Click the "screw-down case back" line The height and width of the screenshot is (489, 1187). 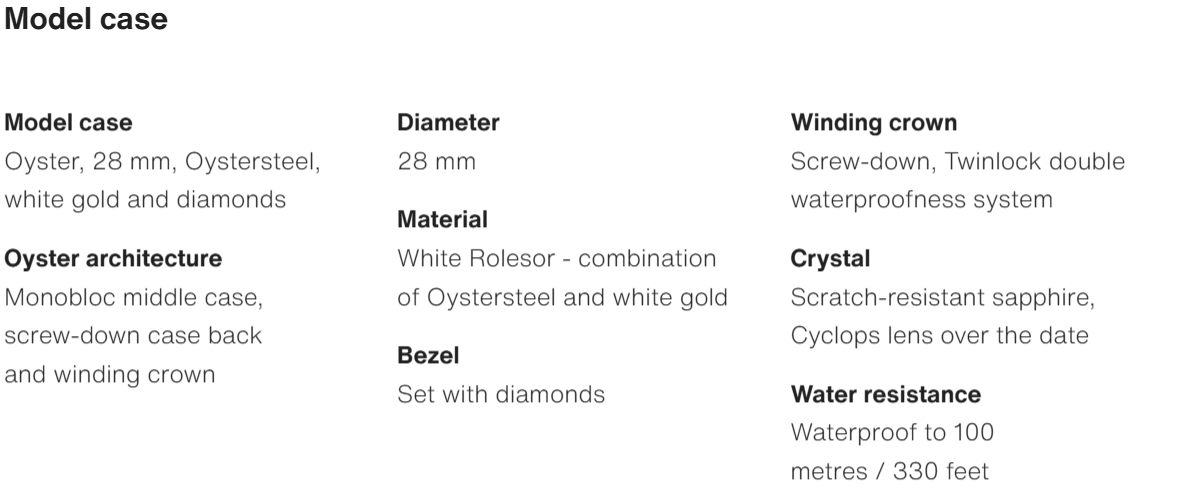134,335
